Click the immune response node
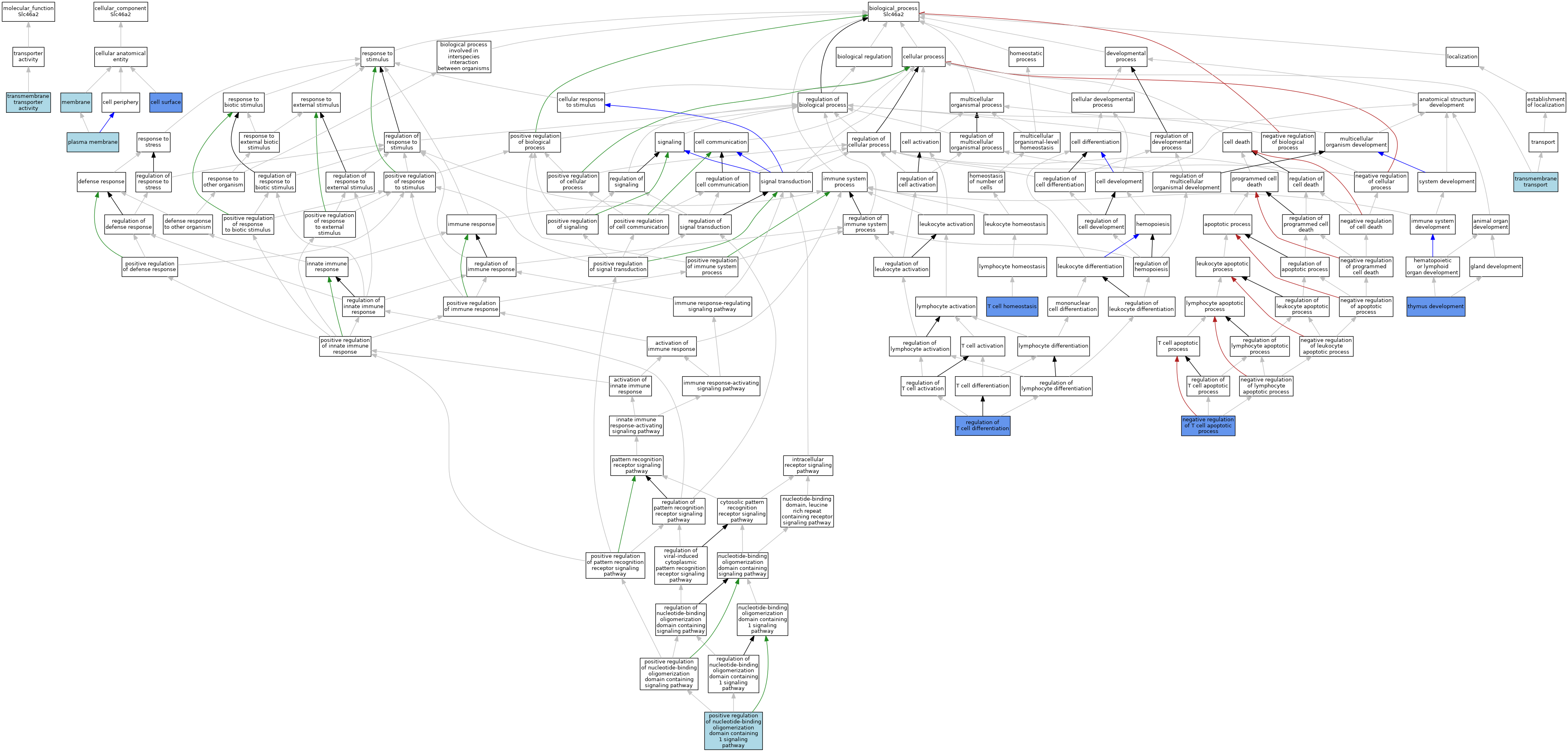Screen dimensions: 1568x752 [x=471, y=224]
